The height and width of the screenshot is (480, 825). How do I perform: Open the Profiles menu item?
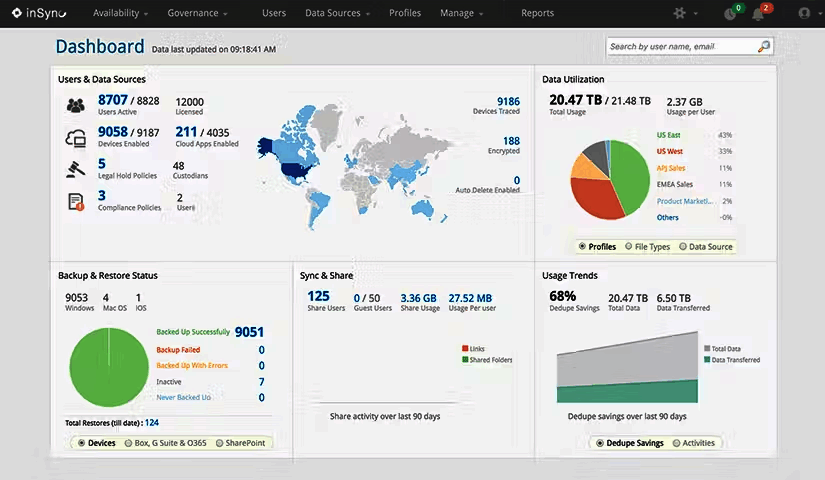pos(405,13)
